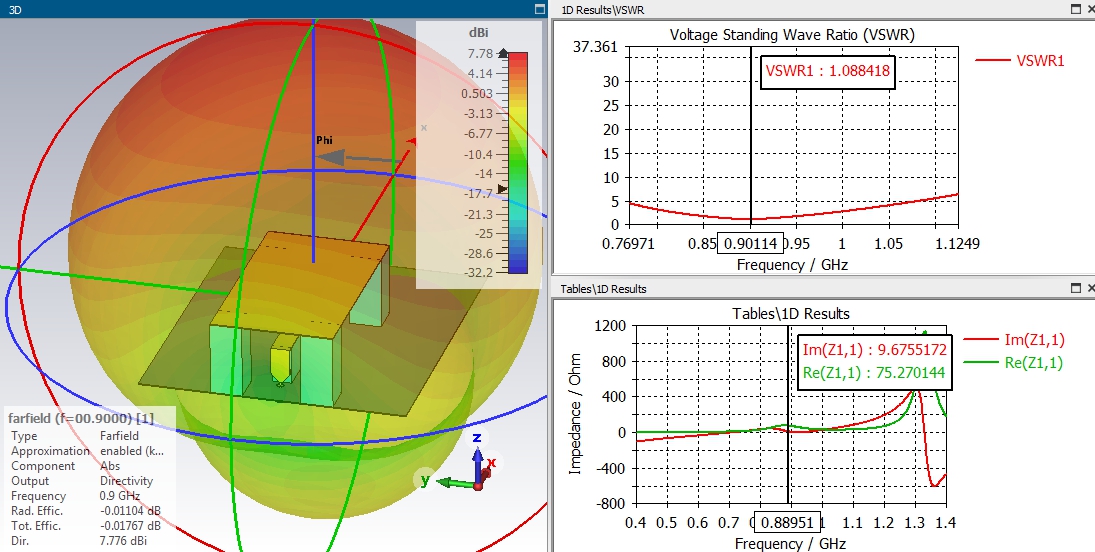This screenshot has height=552, width=1095.
Task: Select the yellow feed probe under the patch
Action: tap(281, 359)
